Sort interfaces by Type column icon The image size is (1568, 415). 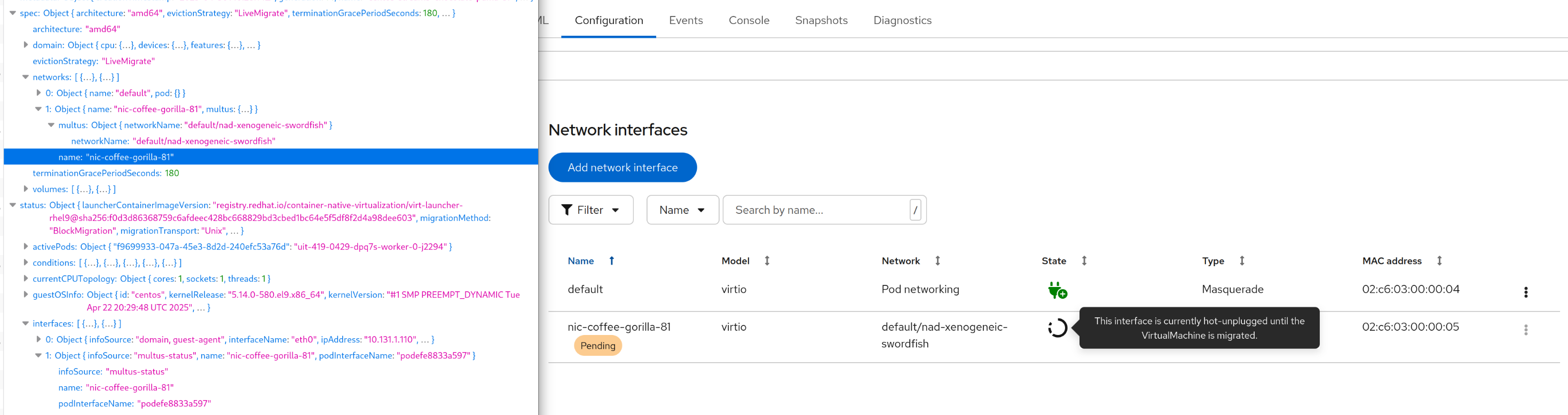[1242, 261]
